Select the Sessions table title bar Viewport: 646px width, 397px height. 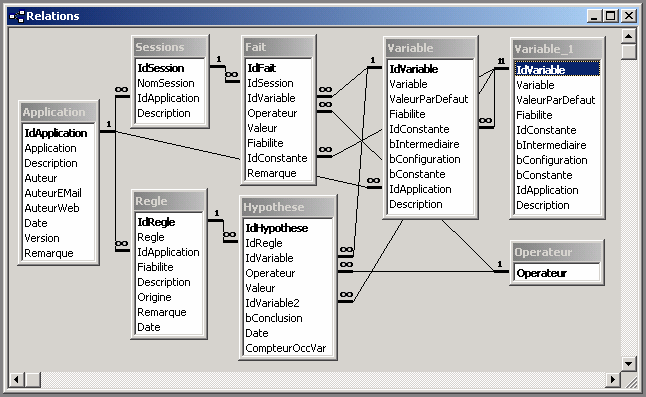click(169, 47)
